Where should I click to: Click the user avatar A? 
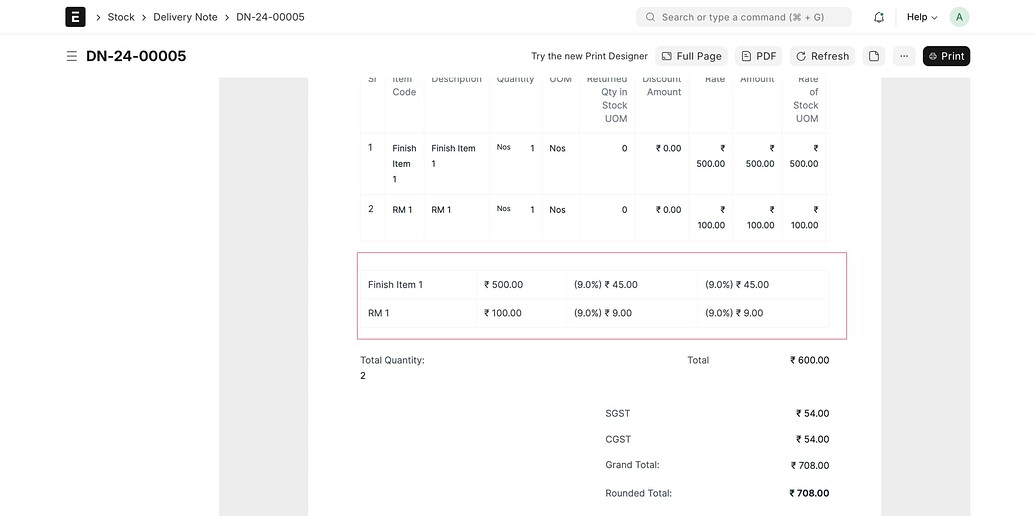click(x=959, y=17)
